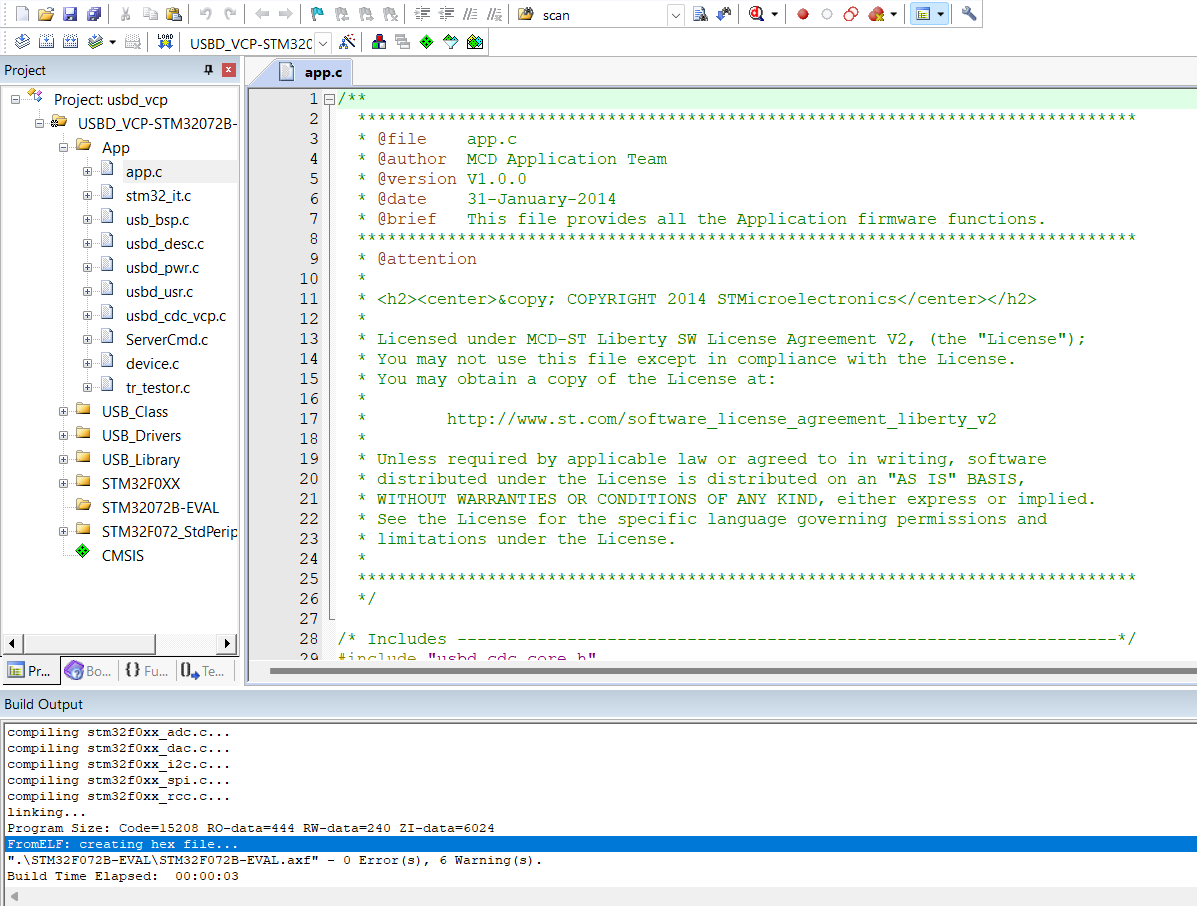Build the target with the build icon
Image resolution: width=1197 pixels, height=906 pixels.
coord(47,42)
